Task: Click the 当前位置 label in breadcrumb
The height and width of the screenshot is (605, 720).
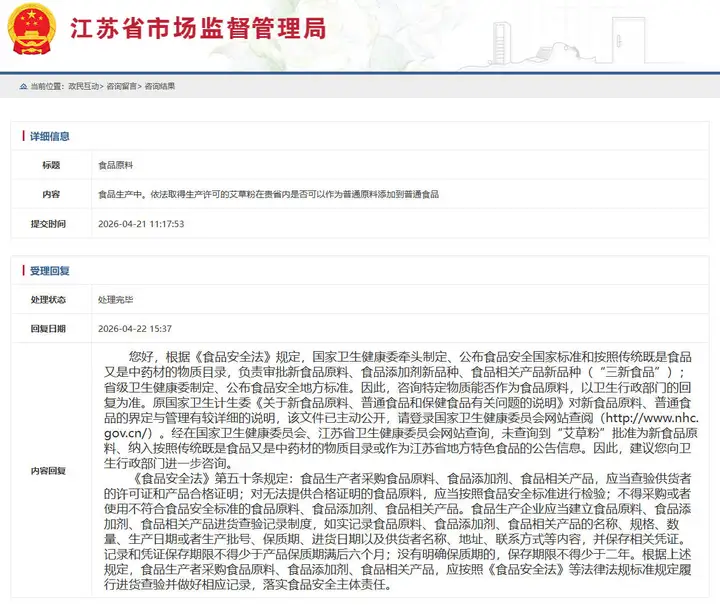Action: 47,86
